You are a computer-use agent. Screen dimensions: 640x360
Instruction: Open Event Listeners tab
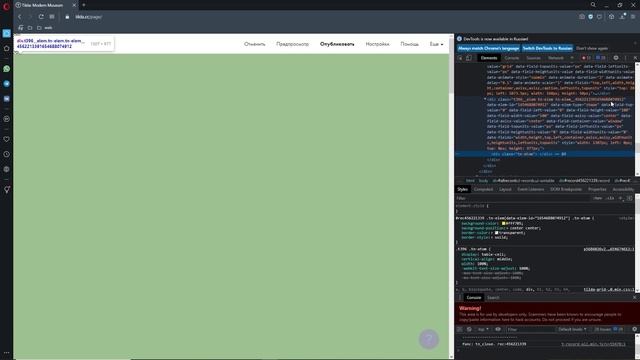[x=531, y=189]
